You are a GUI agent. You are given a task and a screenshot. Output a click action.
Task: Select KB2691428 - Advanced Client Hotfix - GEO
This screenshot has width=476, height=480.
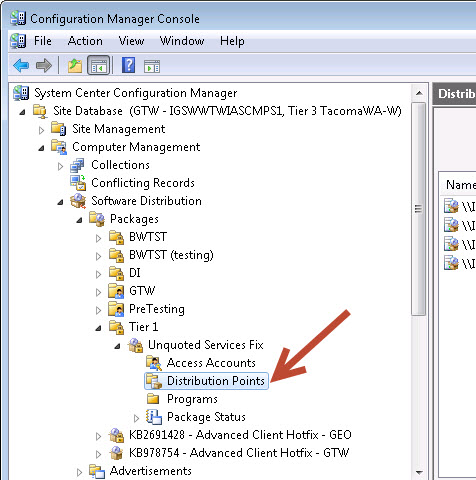[240, 435]
